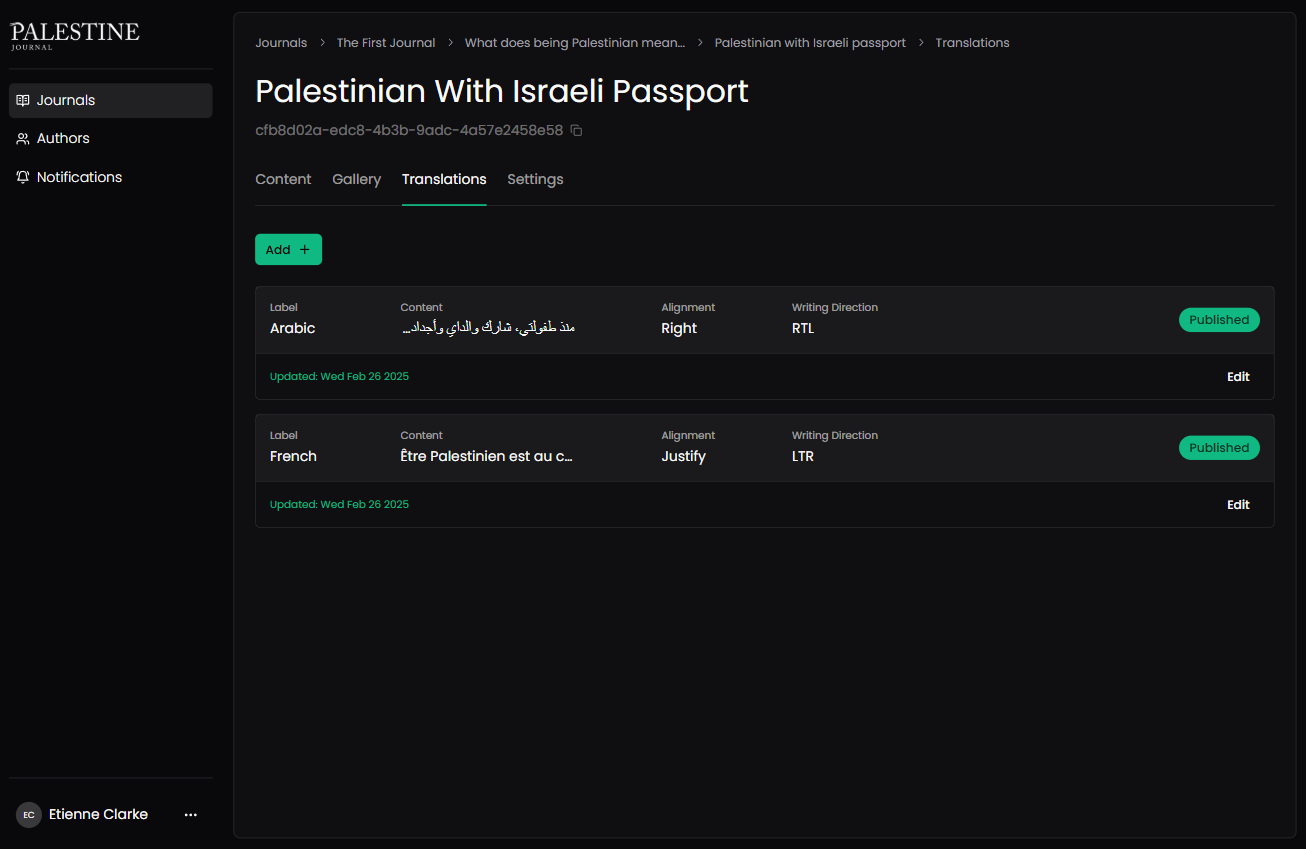Click the Authors people icon
The height and width of the screenshot is (849, 1306).
coord(23,139)
